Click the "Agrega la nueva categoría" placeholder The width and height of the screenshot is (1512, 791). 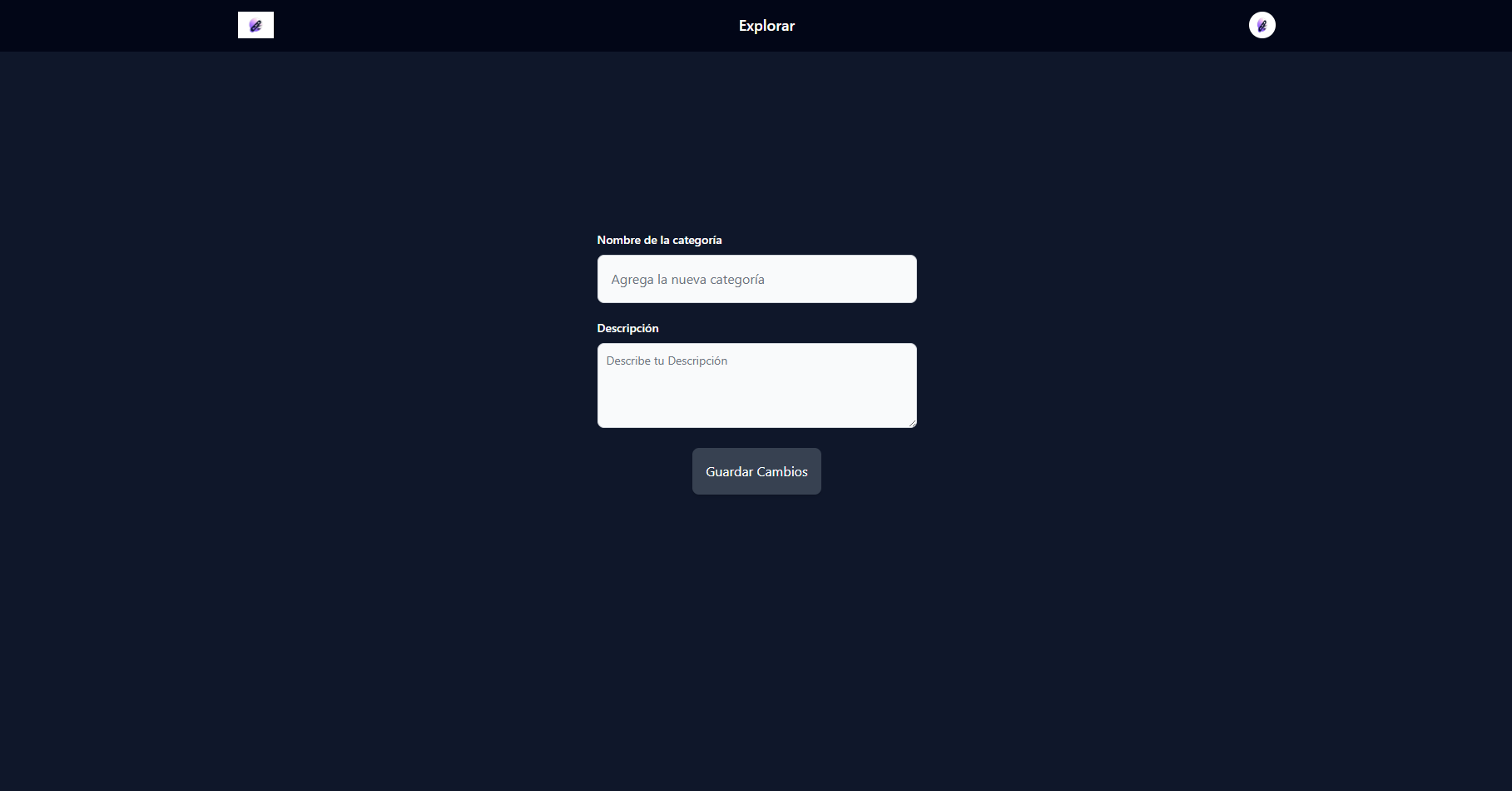coord(687,280)
